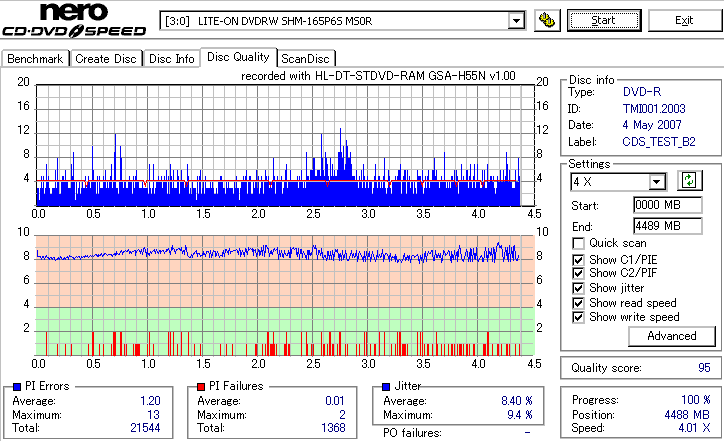This screenshot has width=724, height=441.
Task: Uncheck the Show jitter option
Action: 578,288
